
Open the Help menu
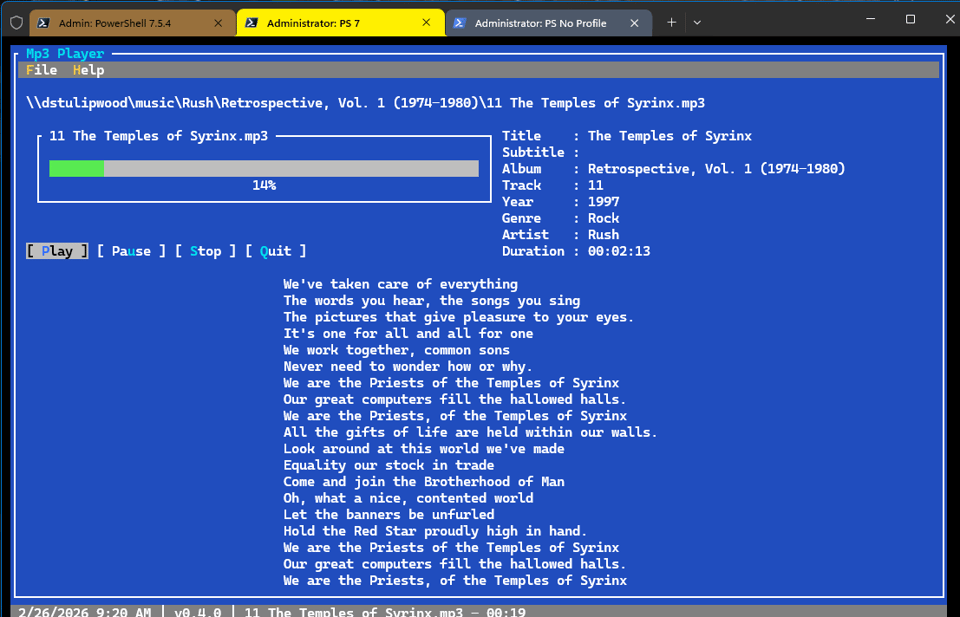[x=88, y=70]
